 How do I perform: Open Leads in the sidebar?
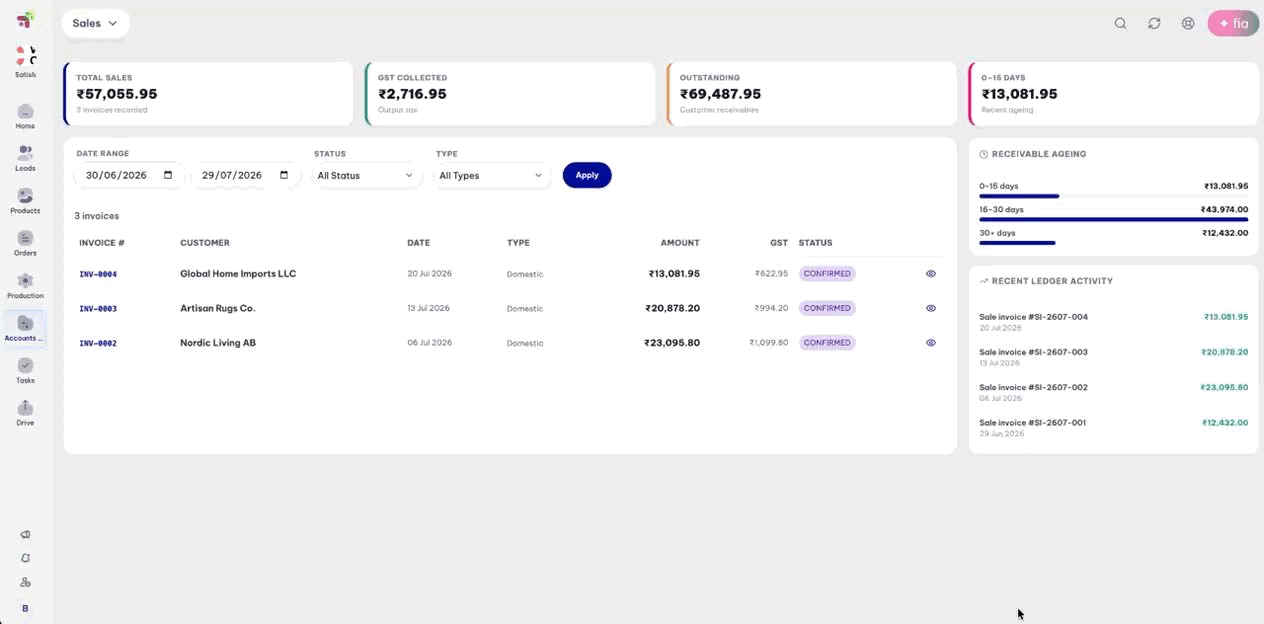point(25,159)
